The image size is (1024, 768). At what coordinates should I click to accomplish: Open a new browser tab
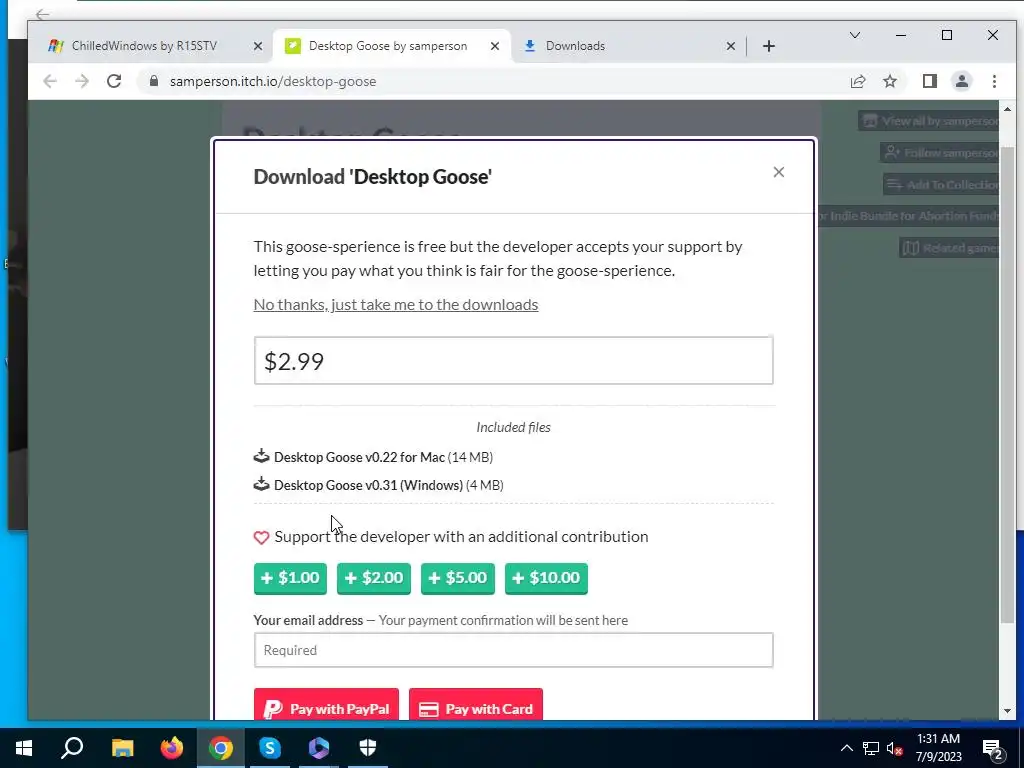[769, 46]
